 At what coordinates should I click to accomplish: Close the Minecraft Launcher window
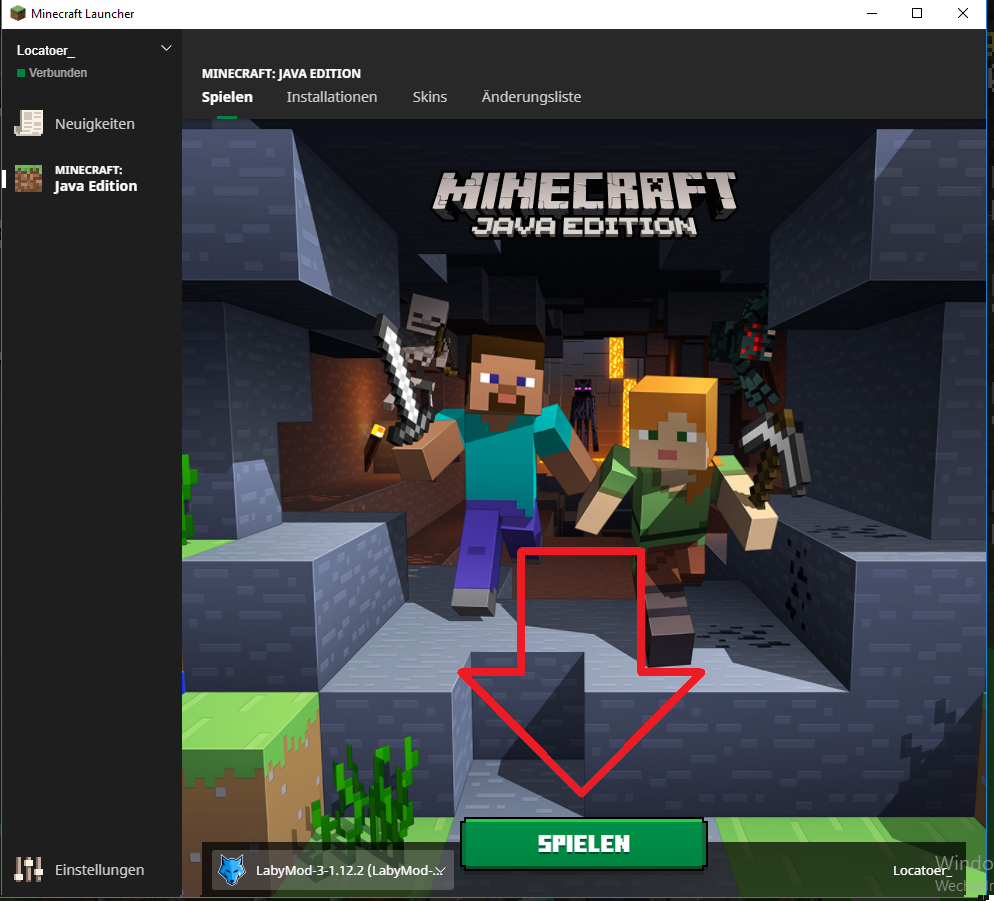coord(962,13)
